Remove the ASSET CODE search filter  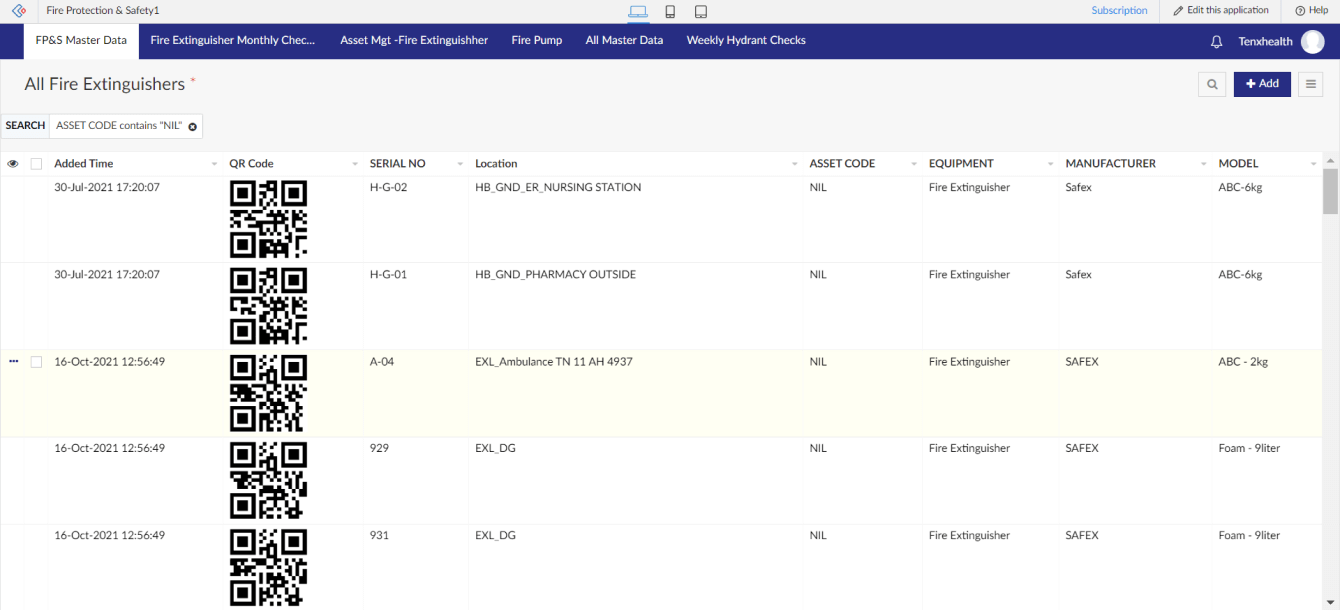[193, 127]
